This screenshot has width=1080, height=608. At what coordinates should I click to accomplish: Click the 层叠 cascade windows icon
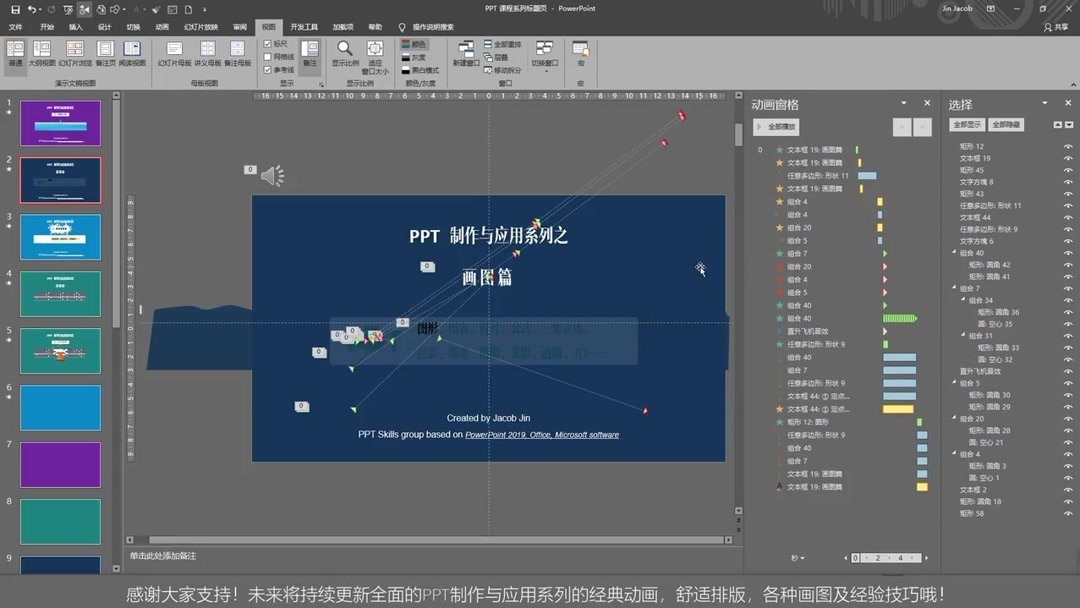tap(487, 59)
